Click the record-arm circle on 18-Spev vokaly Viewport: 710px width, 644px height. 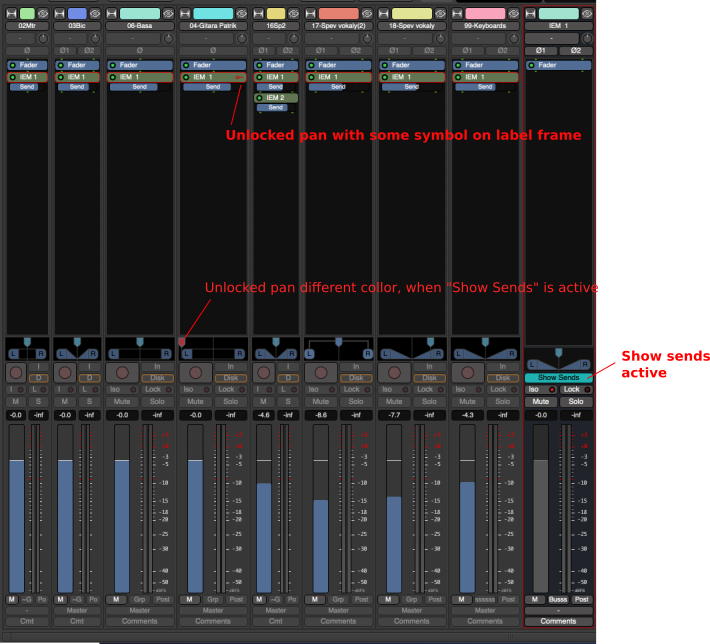click(x=394, y=372)
